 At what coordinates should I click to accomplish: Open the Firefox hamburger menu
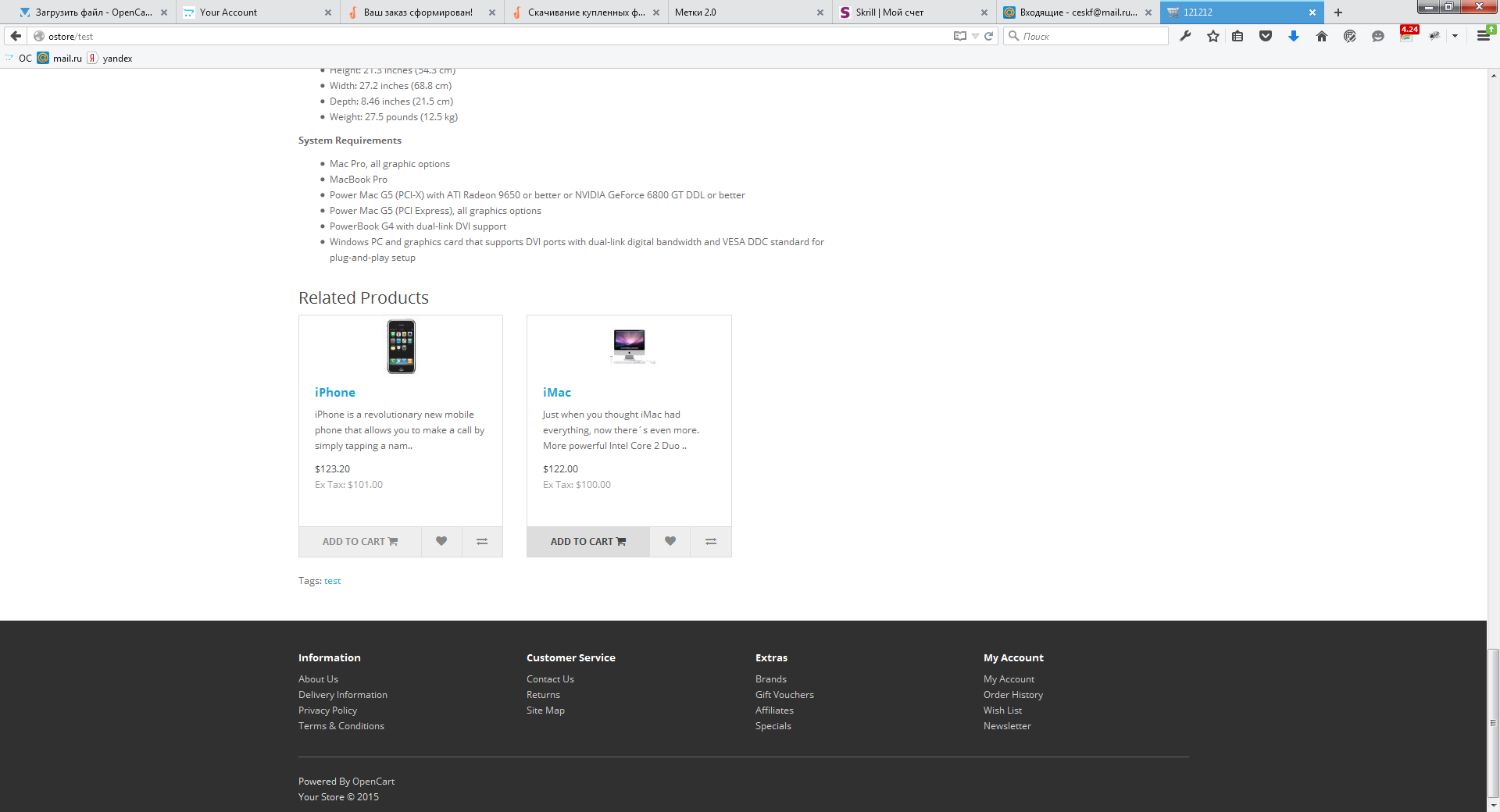click(1483, 36)
